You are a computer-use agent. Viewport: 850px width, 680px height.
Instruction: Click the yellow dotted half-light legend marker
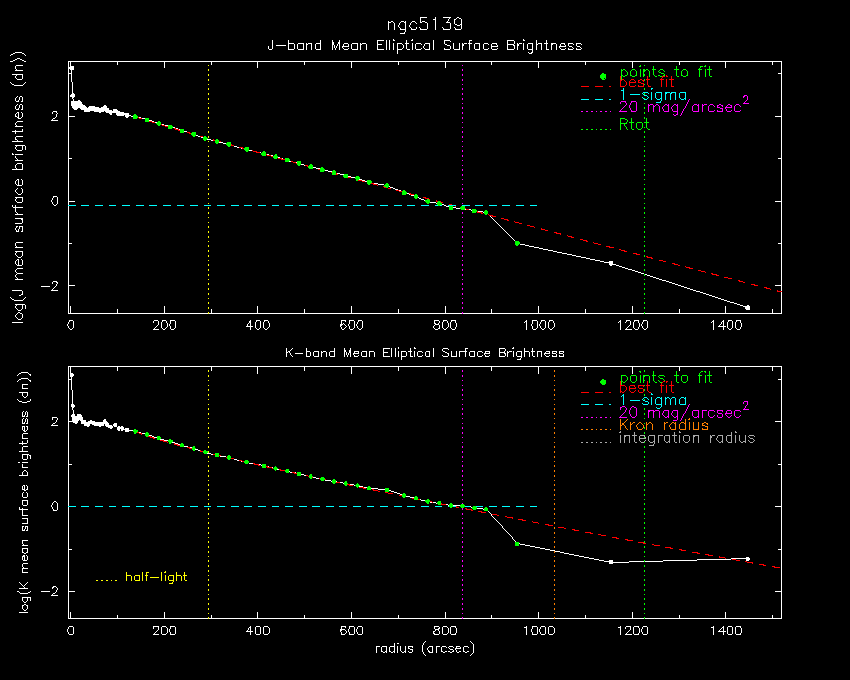coord(105,579)
